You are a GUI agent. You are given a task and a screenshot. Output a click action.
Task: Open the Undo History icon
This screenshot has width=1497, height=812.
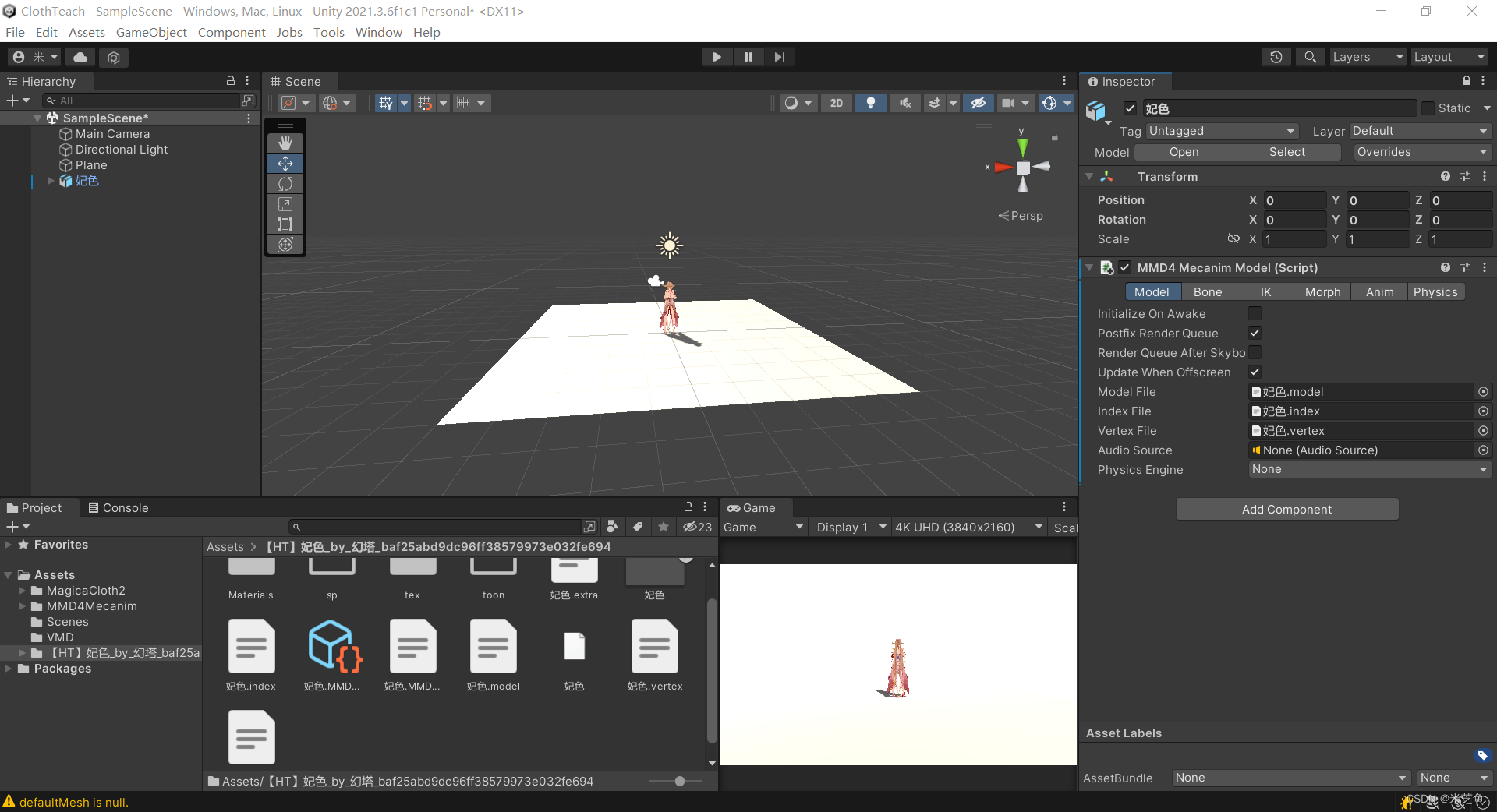pos(1276,57)
